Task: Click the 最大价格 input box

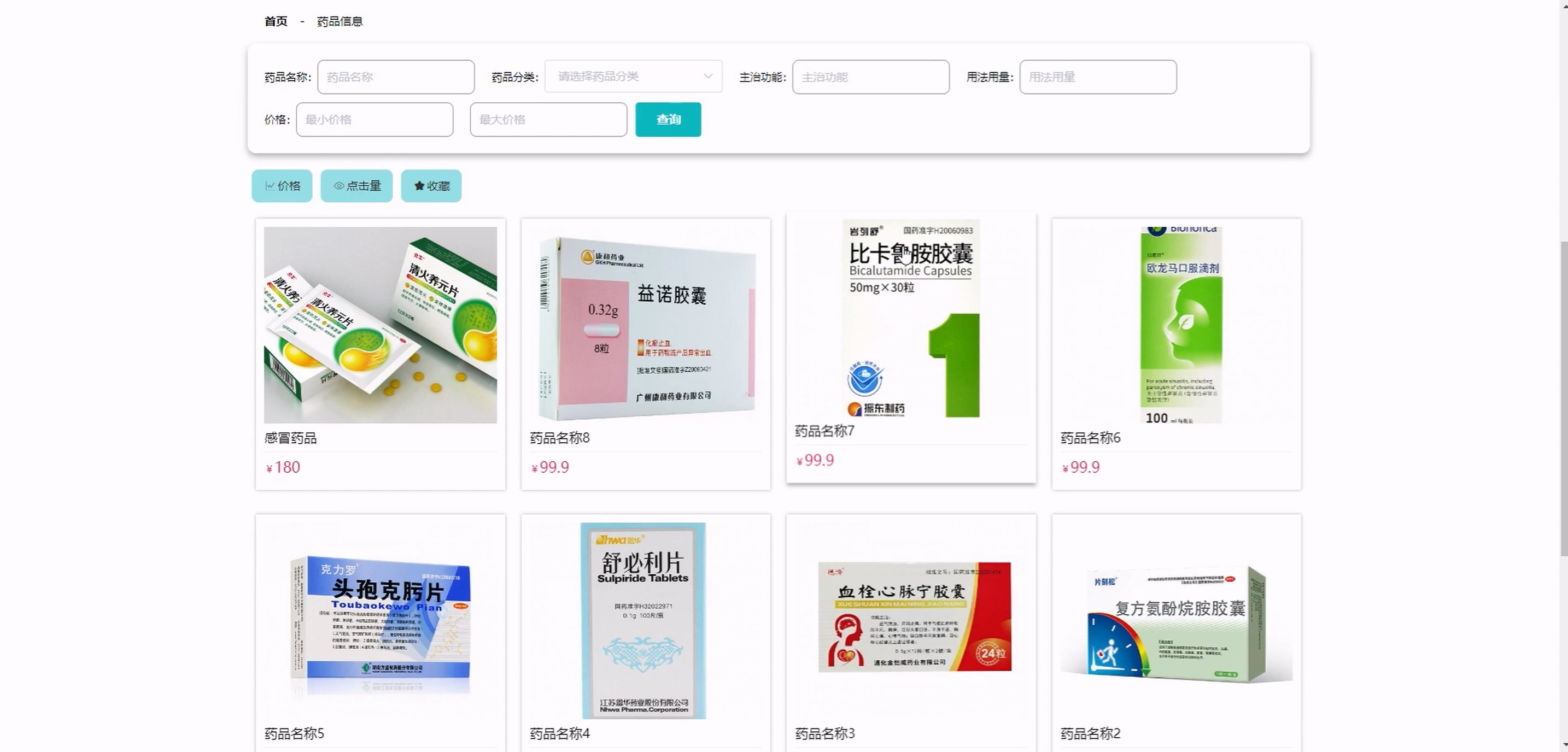Action: (548, 119)
